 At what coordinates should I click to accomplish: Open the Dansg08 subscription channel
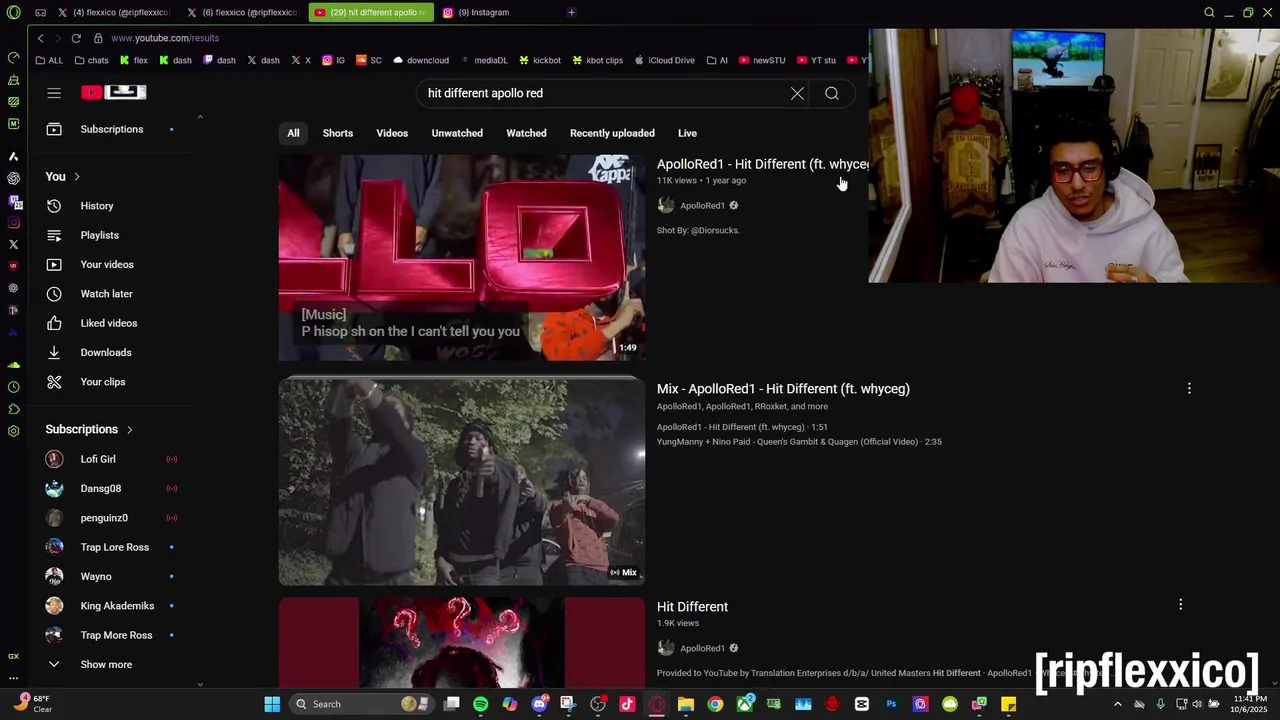point(100,488)
